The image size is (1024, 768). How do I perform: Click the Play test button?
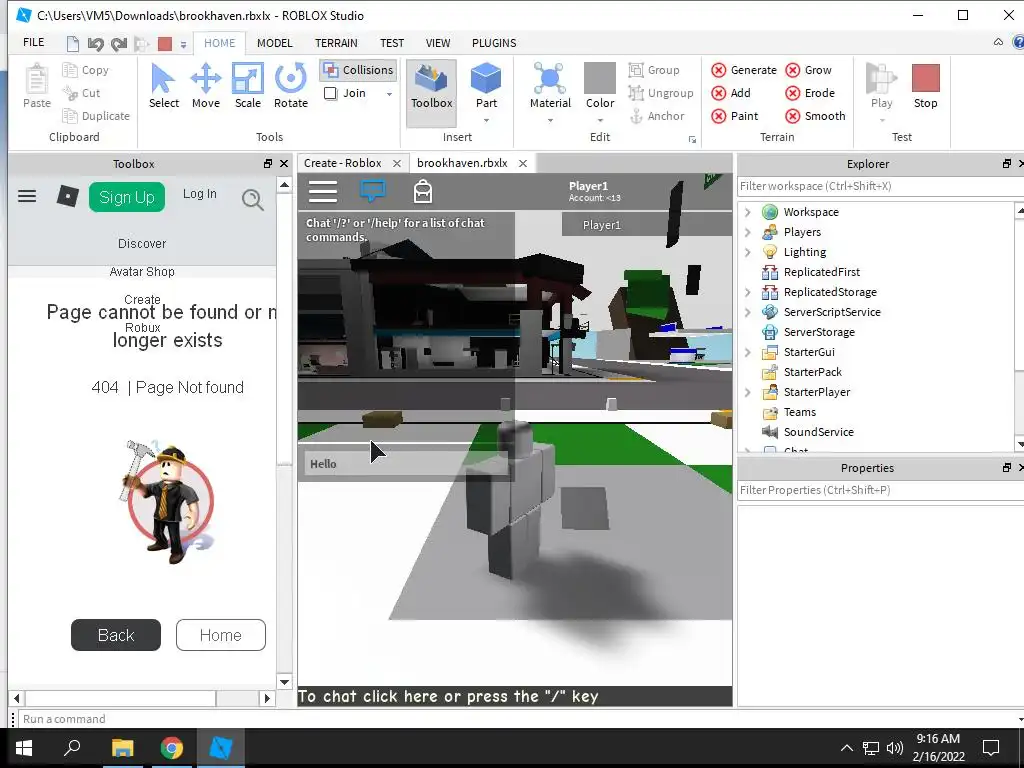pyautogui.click(x=881, y=86)
